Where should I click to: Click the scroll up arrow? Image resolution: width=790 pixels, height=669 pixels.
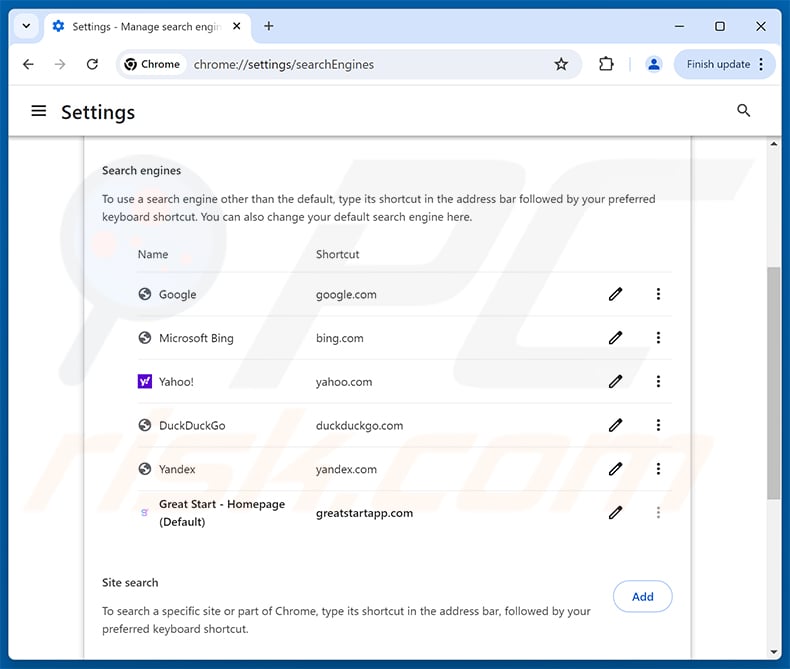click(773, 144)
